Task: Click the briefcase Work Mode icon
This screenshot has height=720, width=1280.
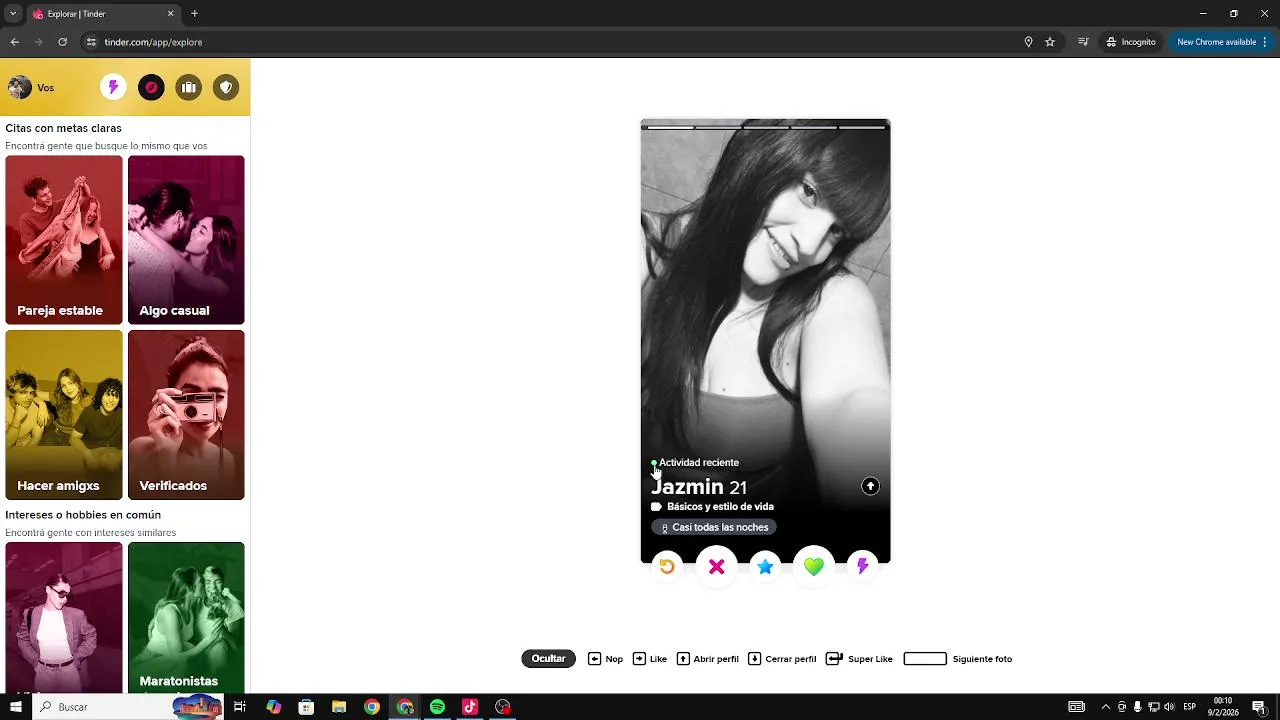Action: (189, 87)
